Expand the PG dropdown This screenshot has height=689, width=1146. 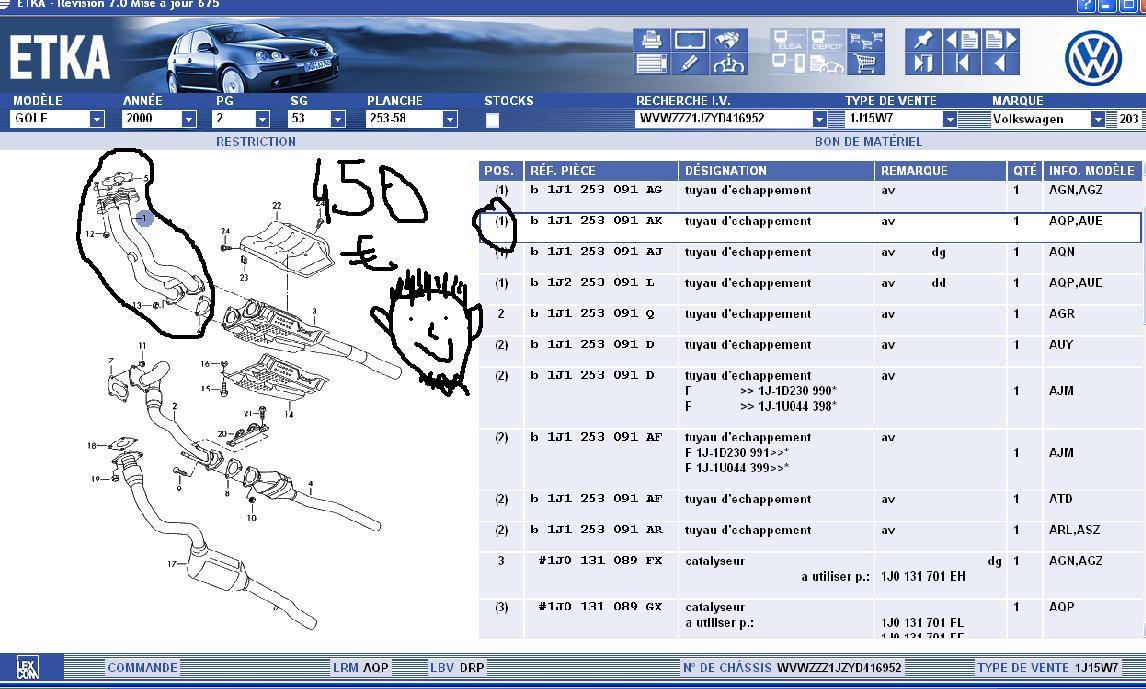pyautogui.click(x=262, y=118)
